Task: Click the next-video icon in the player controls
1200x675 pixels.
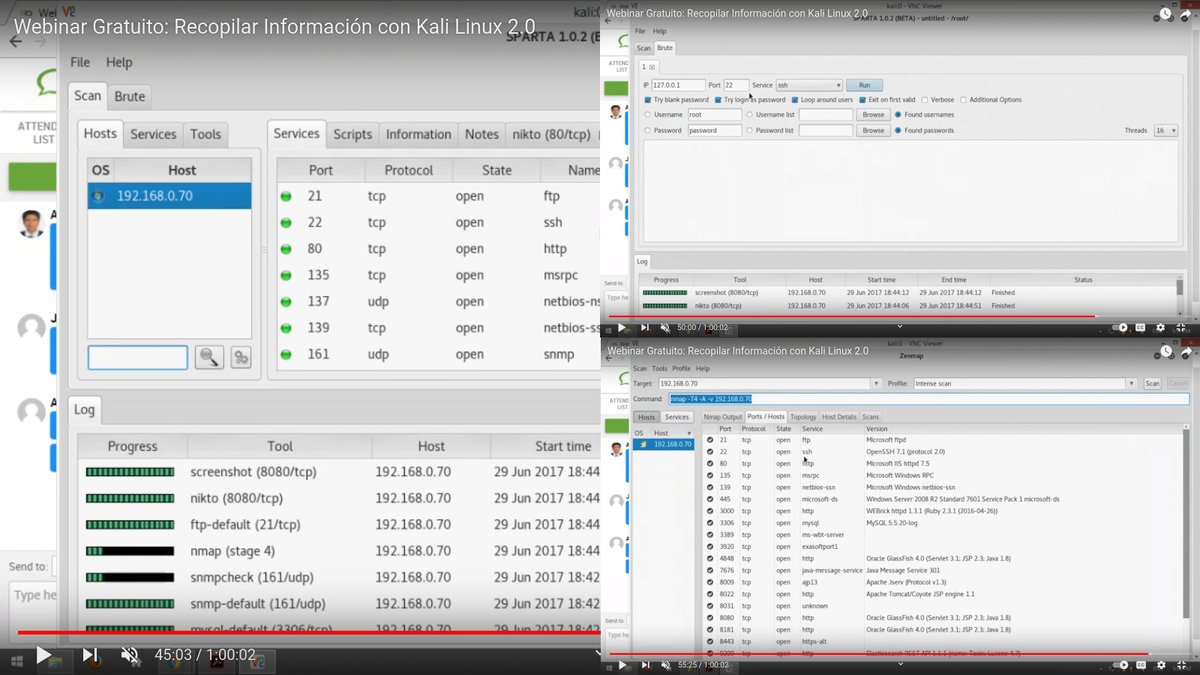Action: click(x=89, y=655)
